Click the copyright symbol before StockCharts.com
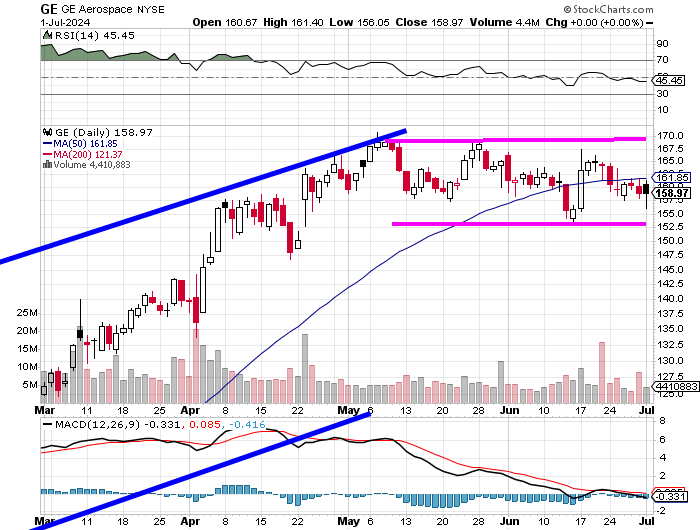 (x=567, y=9)
